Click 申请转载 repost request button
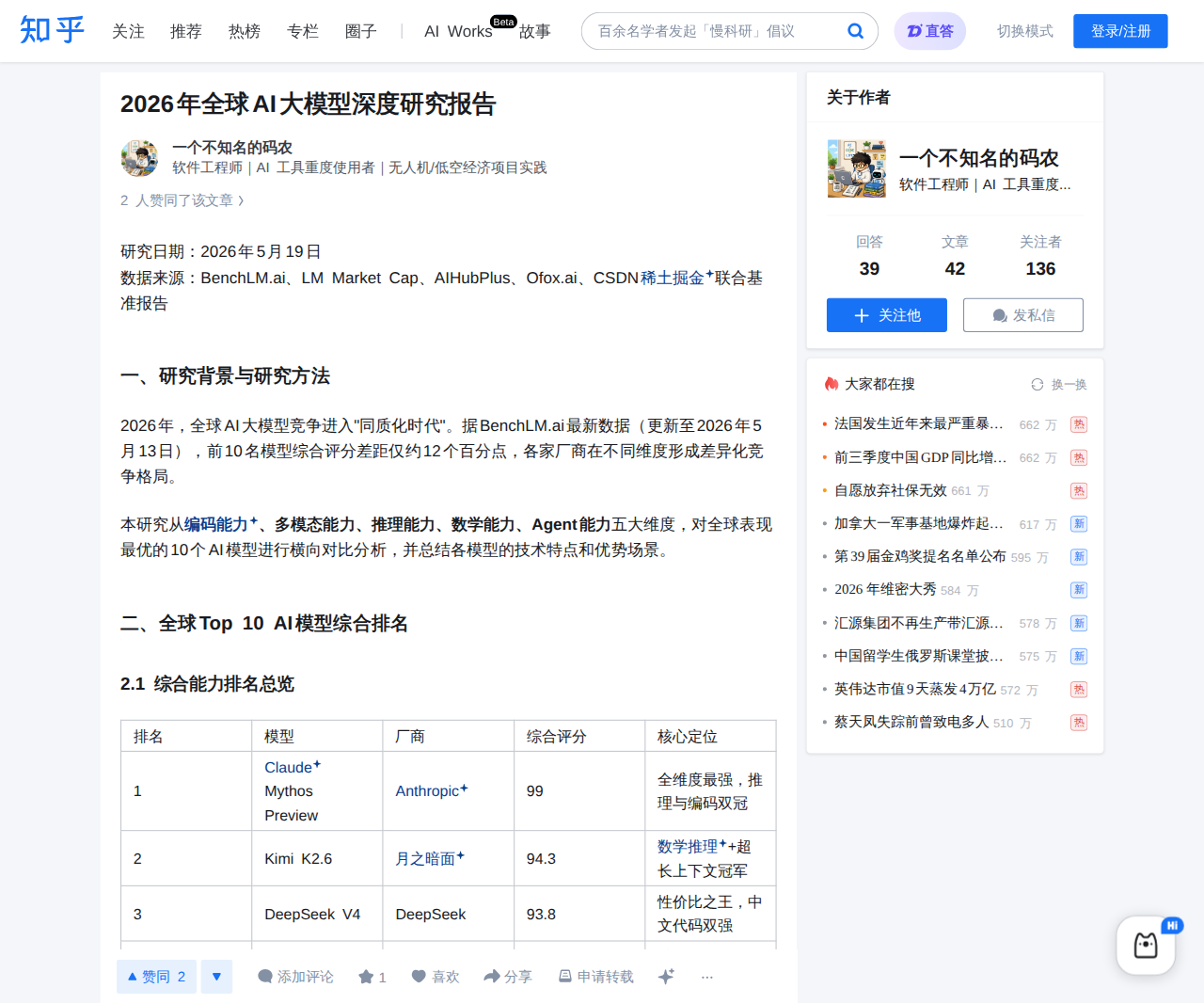This screenshot has width=1204, height=1004. (596, 977)
